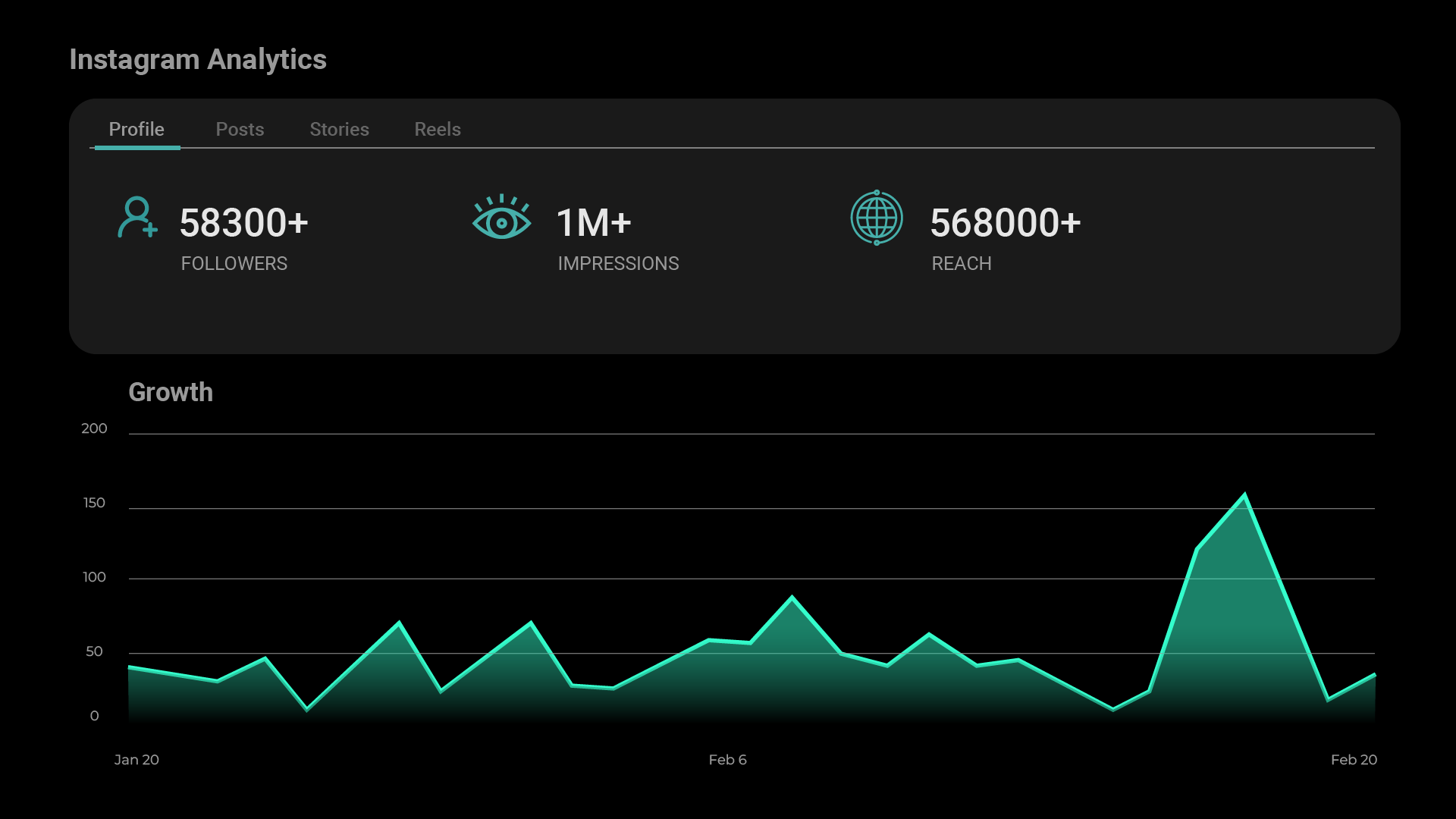Click the reach globe icon
This screenshot has height=819, width=1456.
pyautogui.click(x=877, y=218)
